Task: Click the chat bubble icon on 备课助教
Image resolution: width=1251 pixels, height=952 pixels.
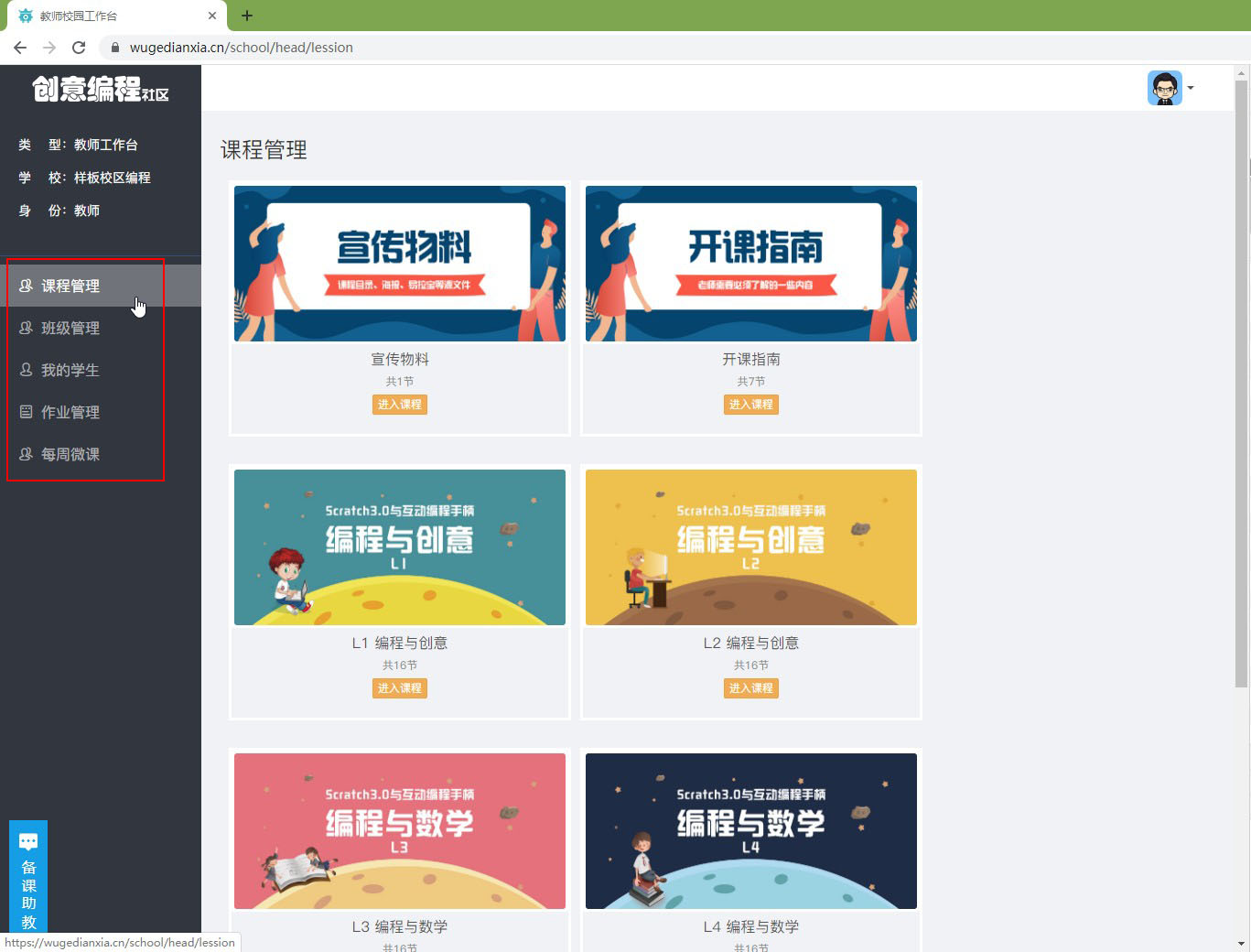Action: [x=28, y=841]
